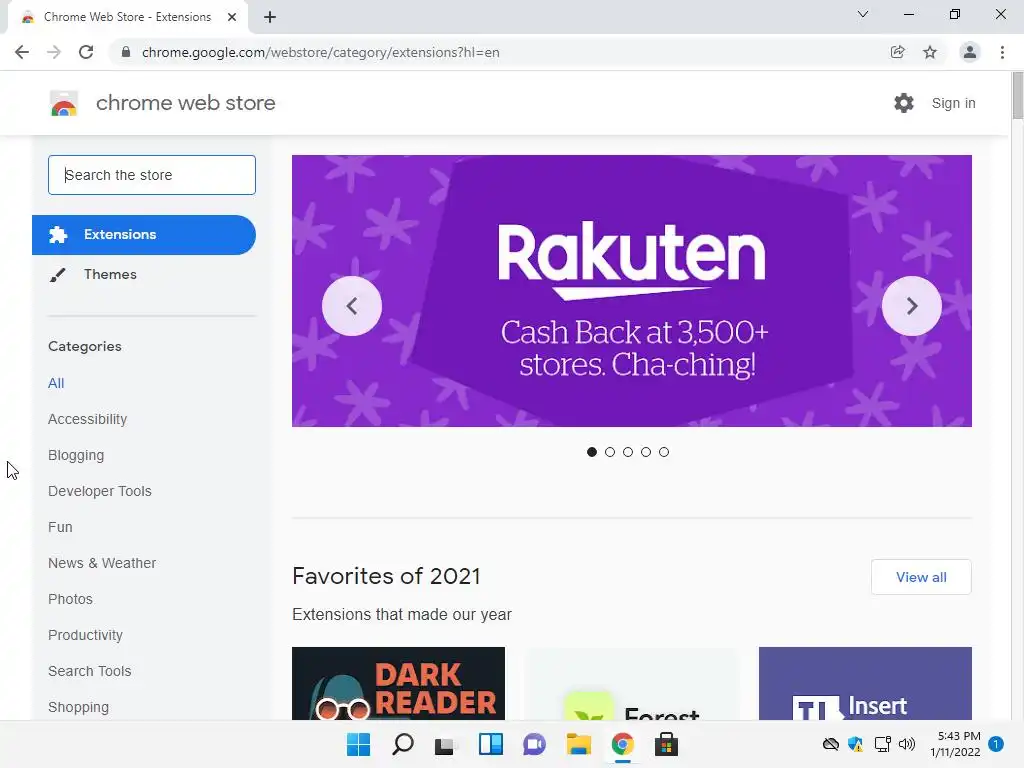This screenshot has height=768, width=1024.
Task: View site information via the lock icon
Action: 126,52
